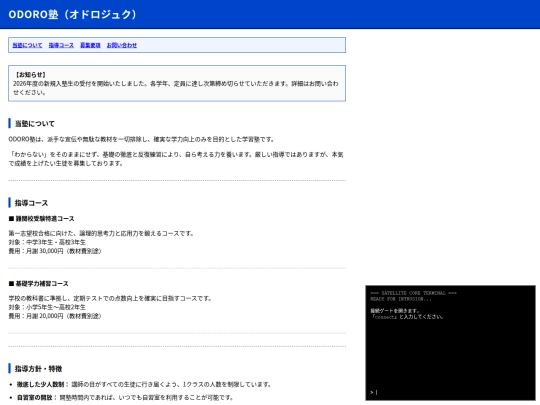The width and height of the screenshot is (540, 405).
Task: Click the 徹底した少人数制 bullet item
Action: click(x=144, y=384)
